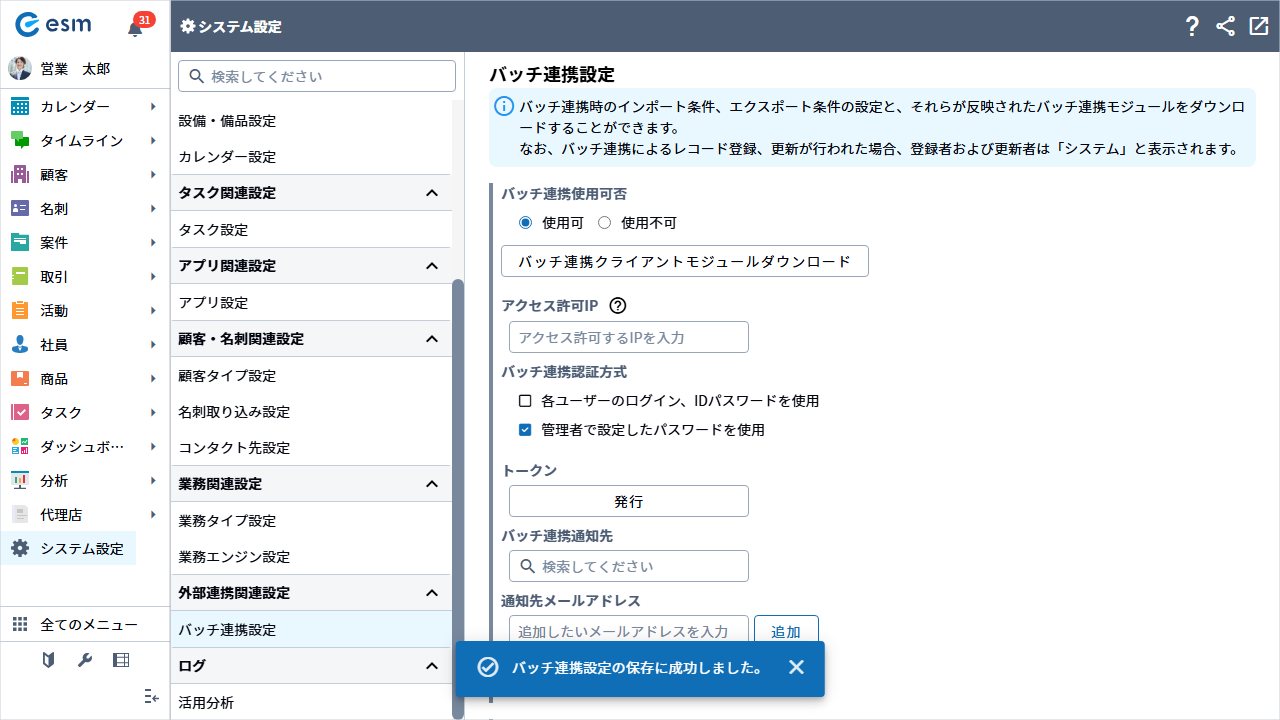The image size is (1280, 720).
Task: Click the wrench tool icon
Action: tap(85, 660)
